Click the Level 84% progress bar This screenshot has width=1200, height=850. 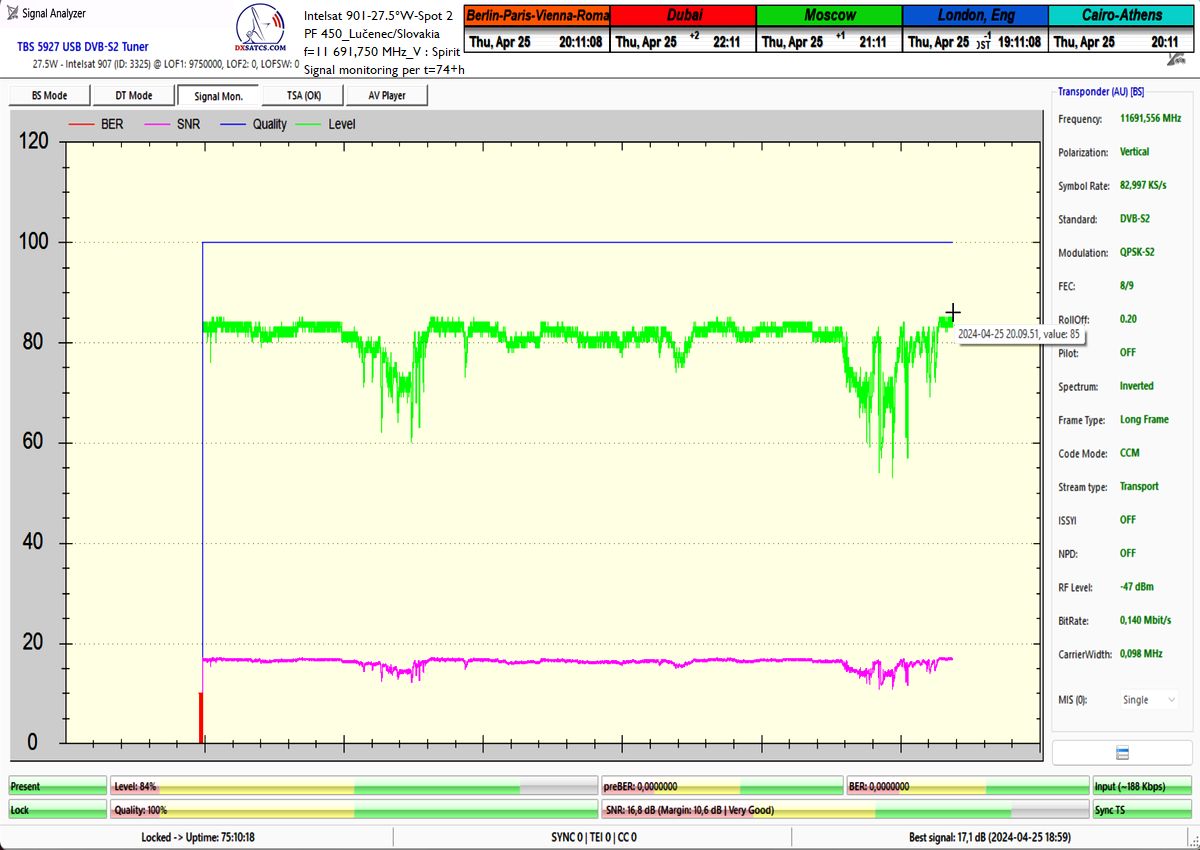point(354,787)
